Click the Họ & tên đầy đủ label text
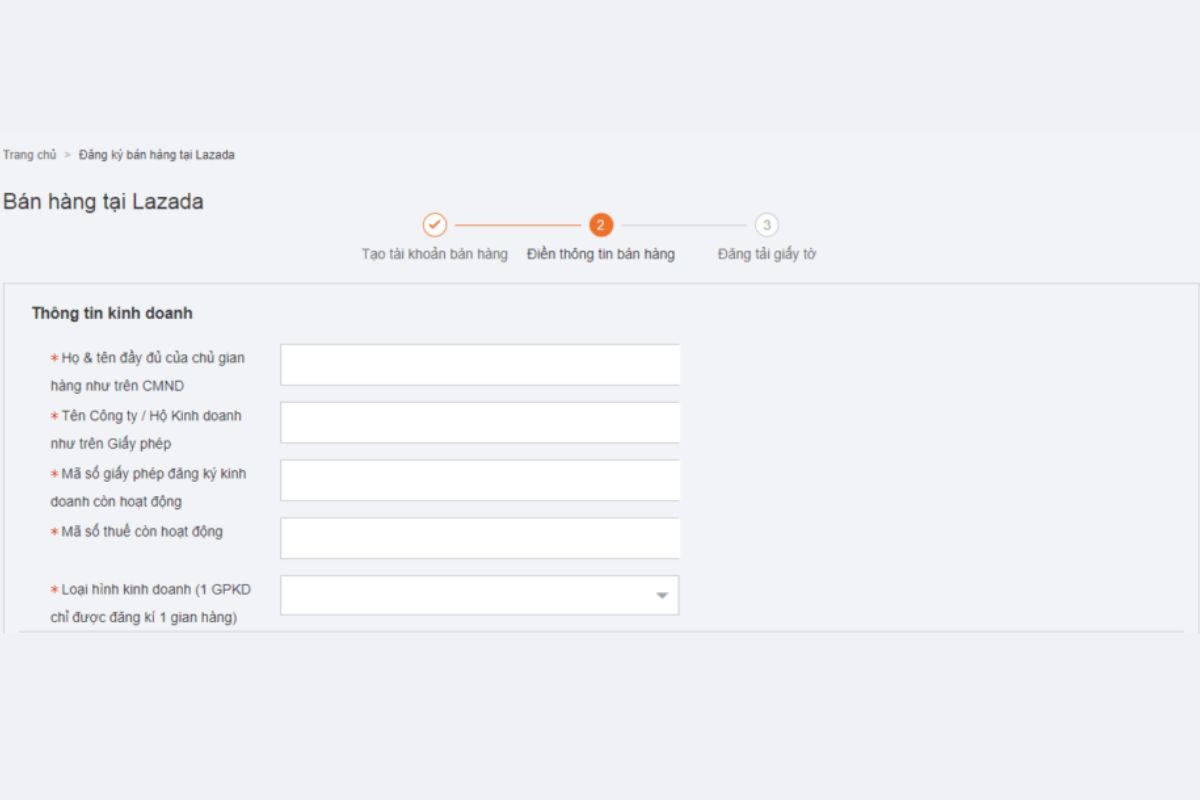Viewport: 1200px width, 800px height. pyautogui.click(x=148, y=372)
